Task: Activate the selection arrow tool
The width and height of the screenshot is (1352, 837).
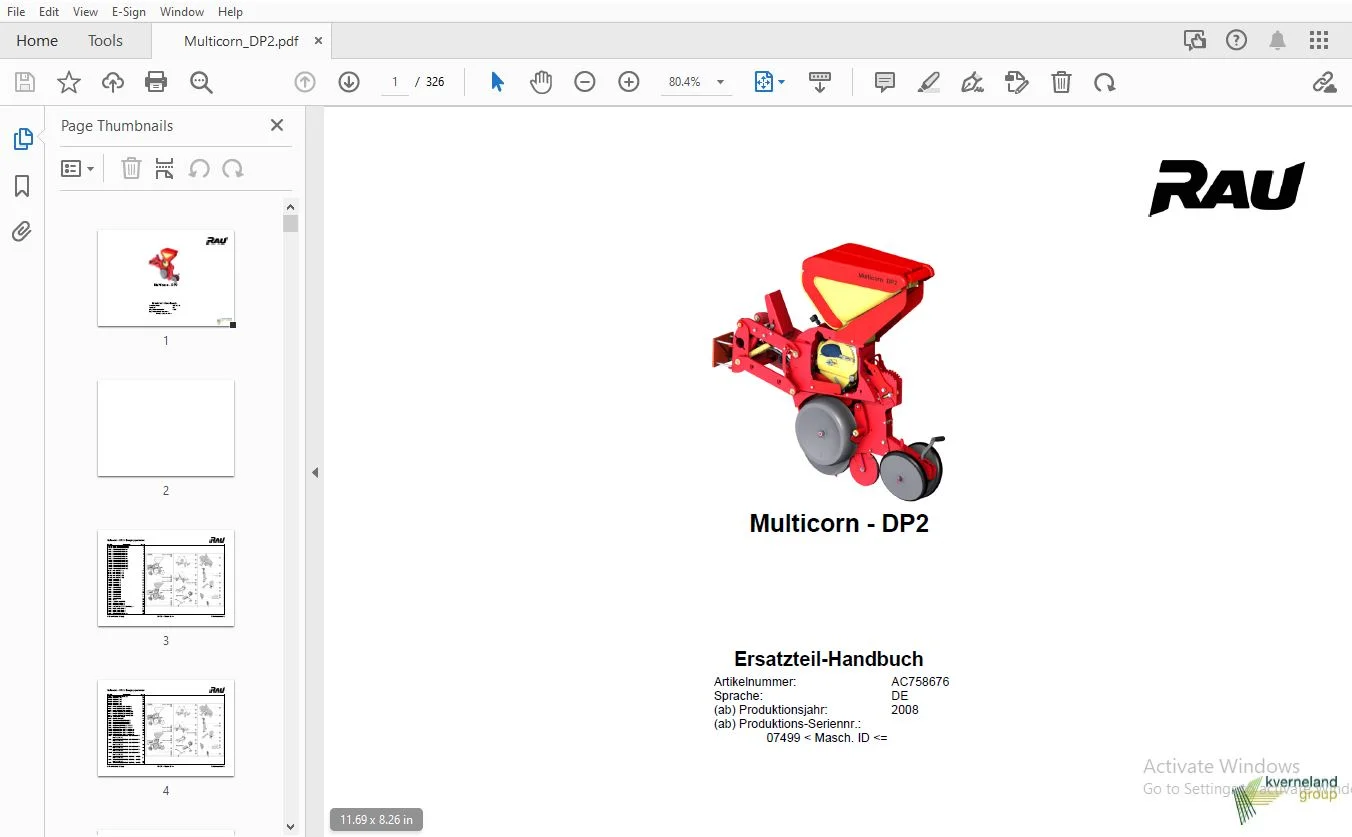Action: (x=497, y=82)
